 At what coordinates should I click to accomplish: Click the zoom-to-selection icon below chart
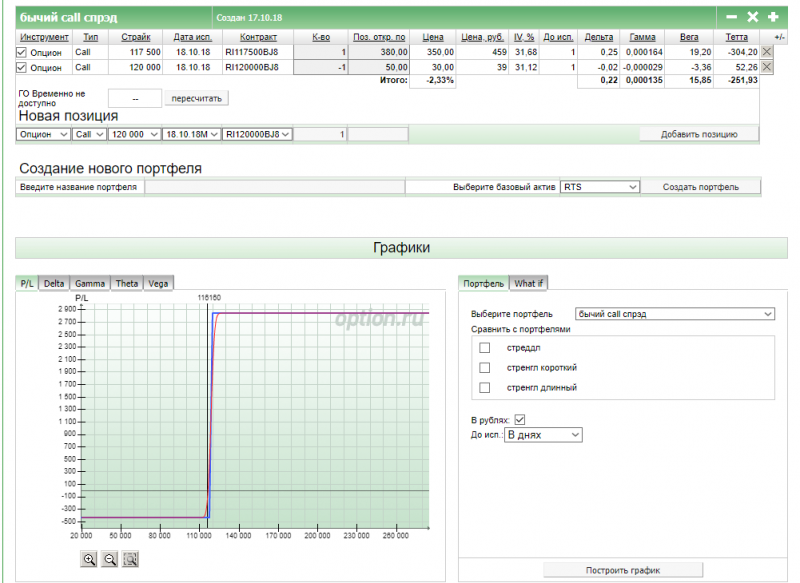click(x=130, y=560)
